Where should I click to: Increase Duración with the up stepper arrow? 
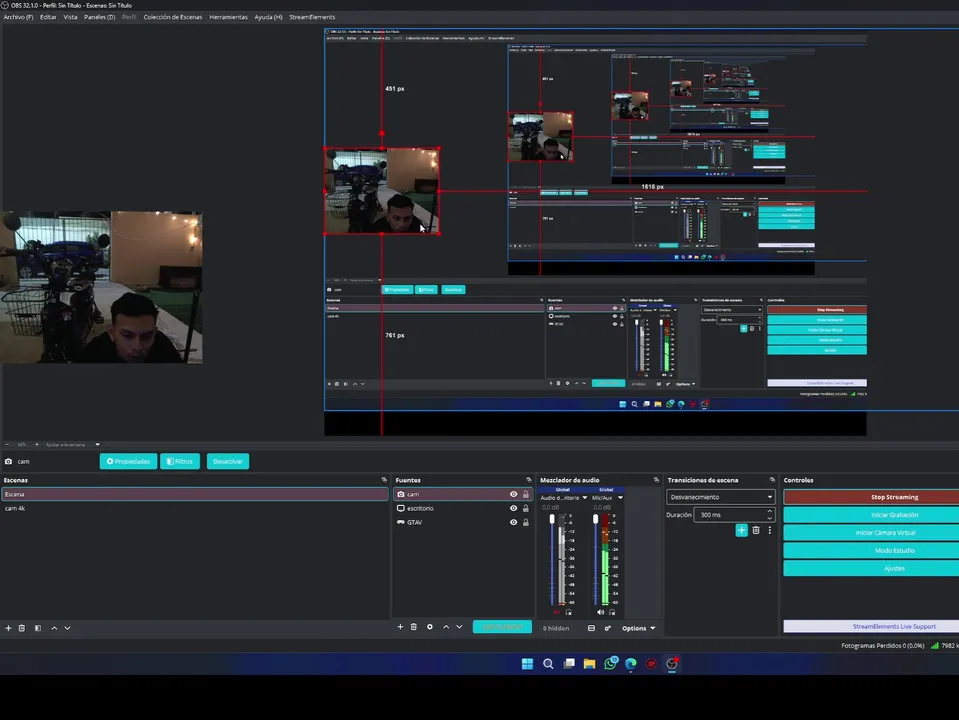769,511
